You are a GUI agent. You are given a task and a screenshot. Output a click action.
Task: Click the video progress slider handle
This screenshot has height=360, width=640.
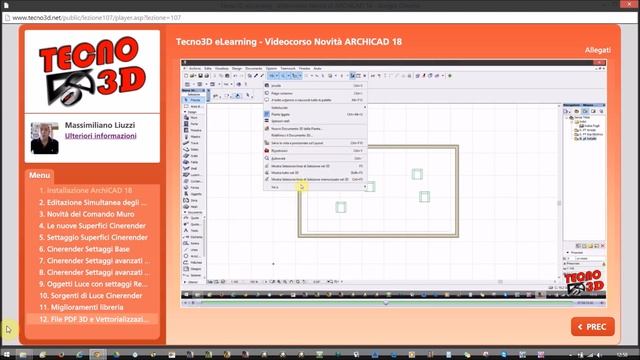[386, 303]
